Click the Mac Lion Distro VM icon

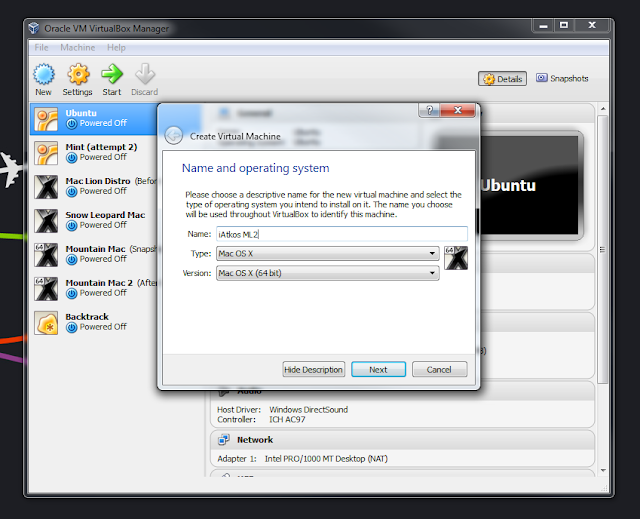(46, 187)
